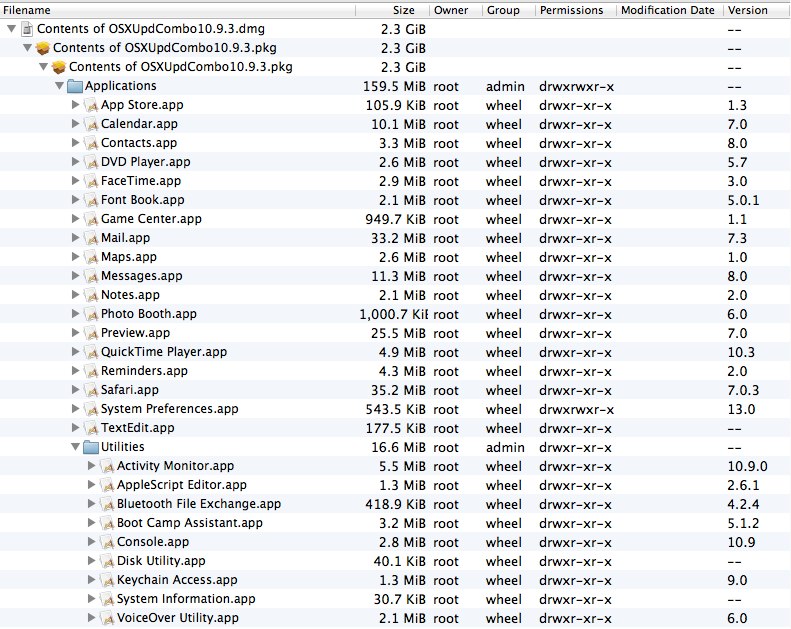Select the size value 159.5 MiB
Image resolution: width=791 pixels, height=629 pixels.
tap(394, 87)
